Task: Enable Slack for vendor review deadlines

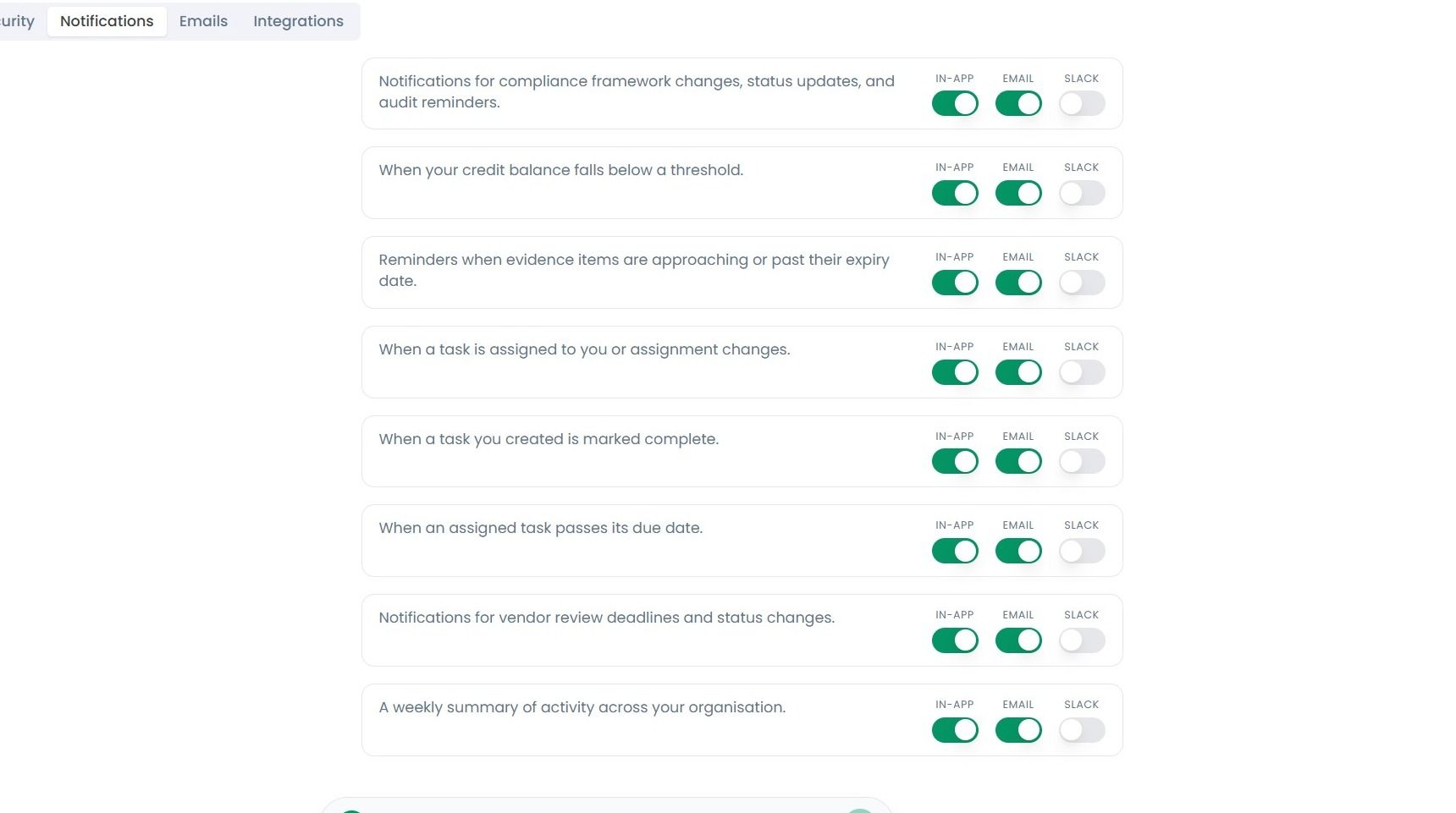Action: tap(1082, 640)
